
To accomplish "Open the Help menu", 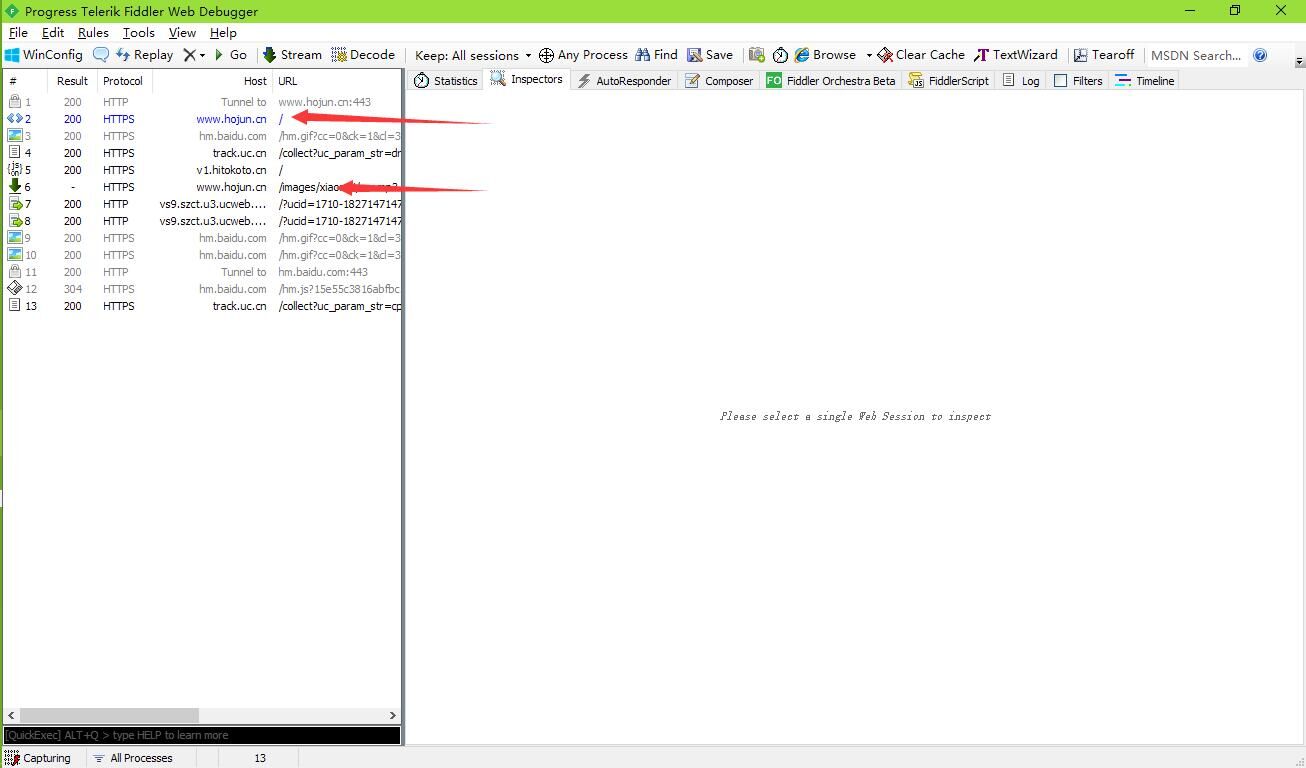I will pyautogui.click(x=223, y=32).
